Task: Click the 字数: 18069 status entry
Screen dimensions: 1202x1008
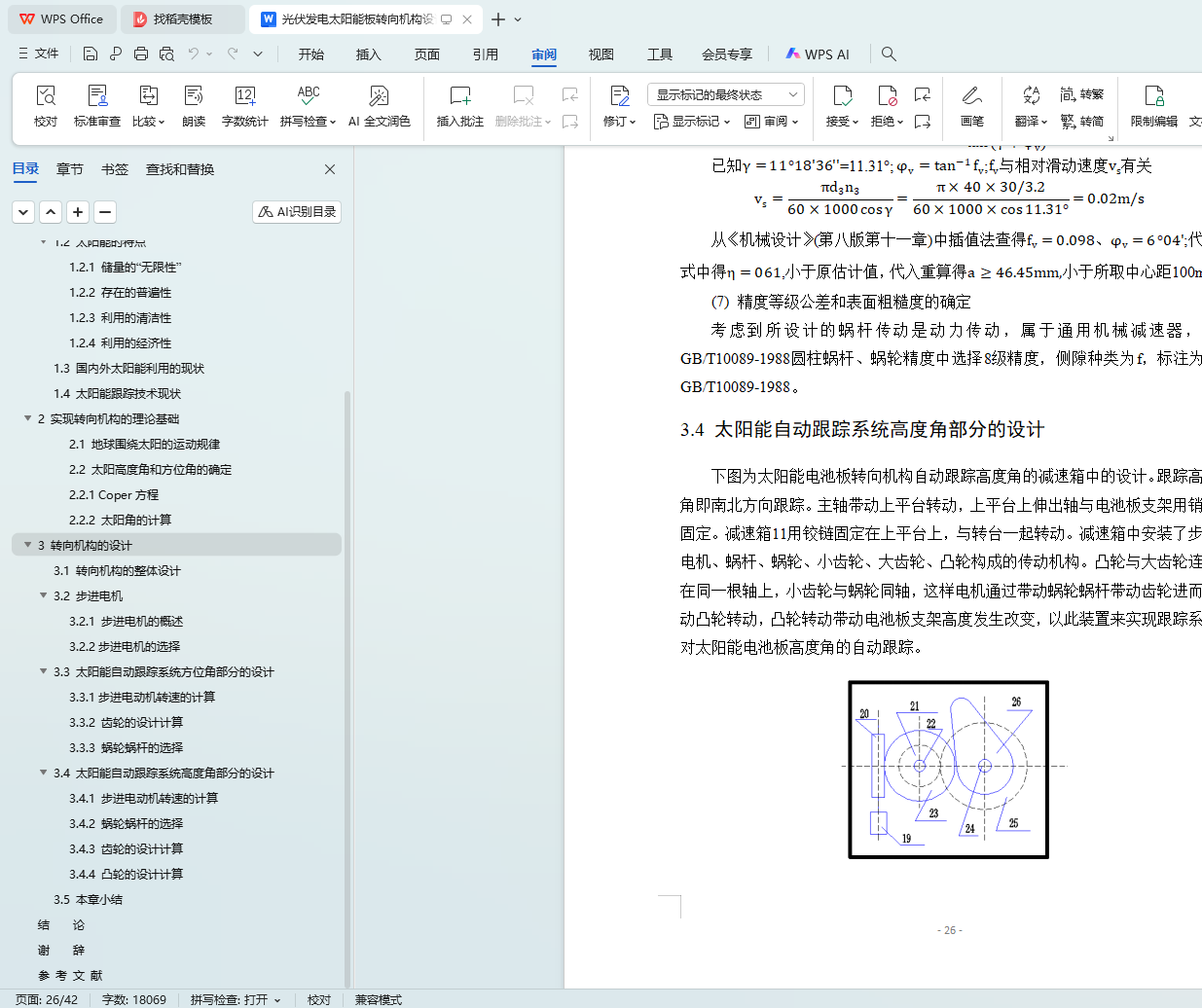Action: coord(134,999)
